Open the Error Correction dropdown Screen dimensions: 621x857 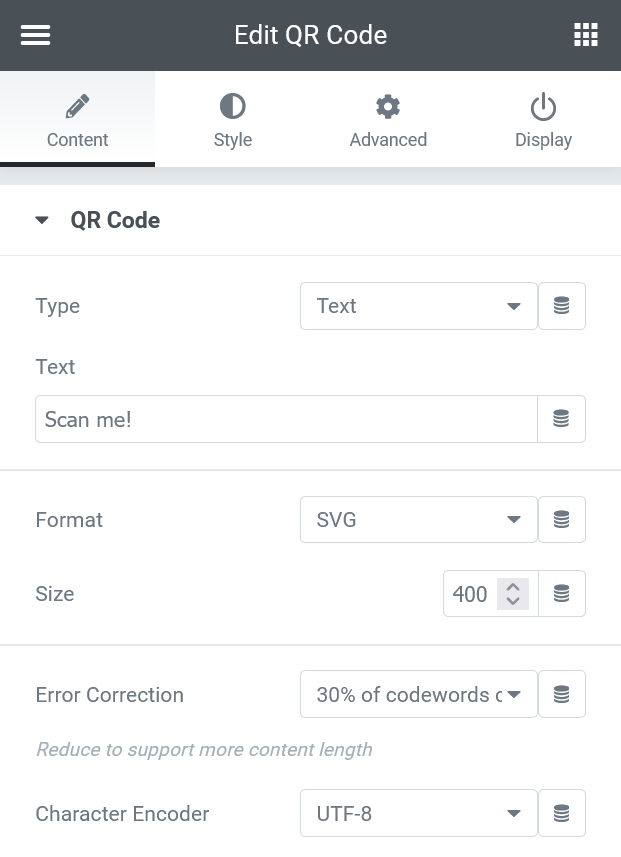(x=419, y=694)
